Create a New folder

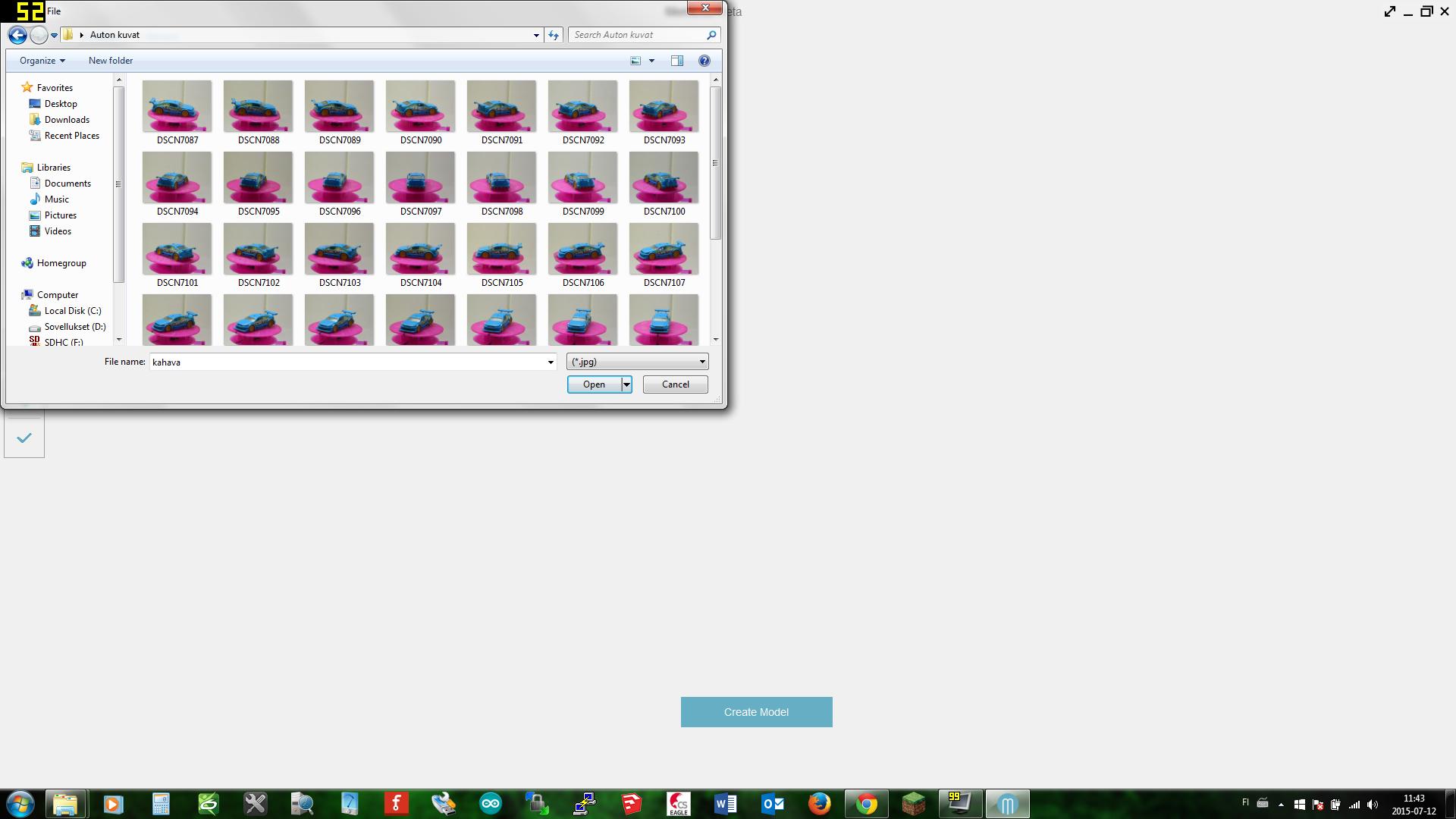111,61
